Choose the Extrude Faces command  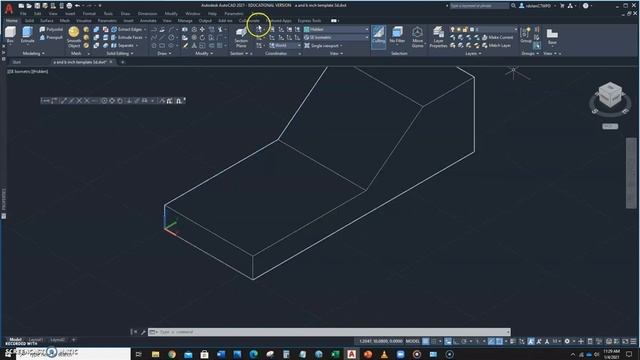pyautogui.click(x=127, y=37)
